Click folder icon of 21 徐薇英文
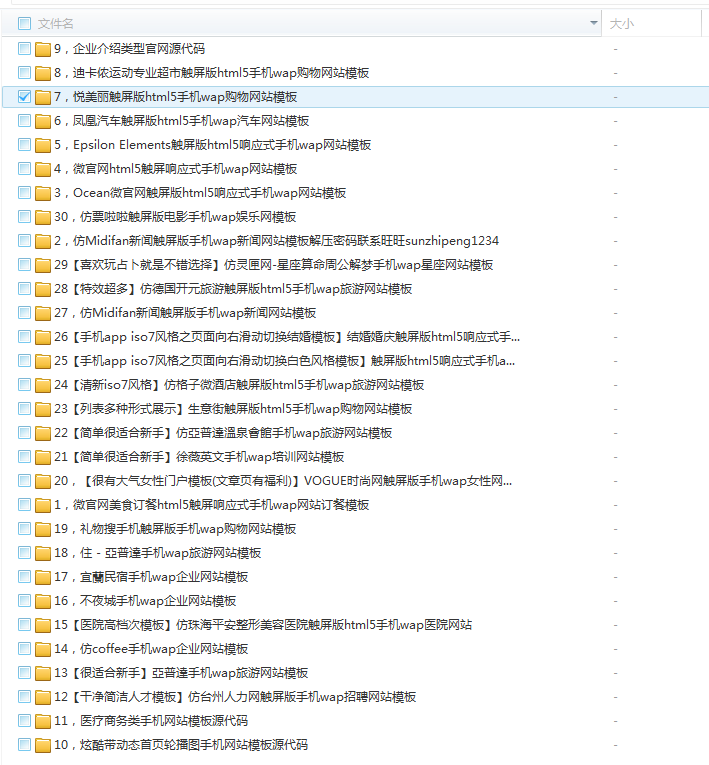The width and height of the screenshot is (709, 765). point(43,457)
